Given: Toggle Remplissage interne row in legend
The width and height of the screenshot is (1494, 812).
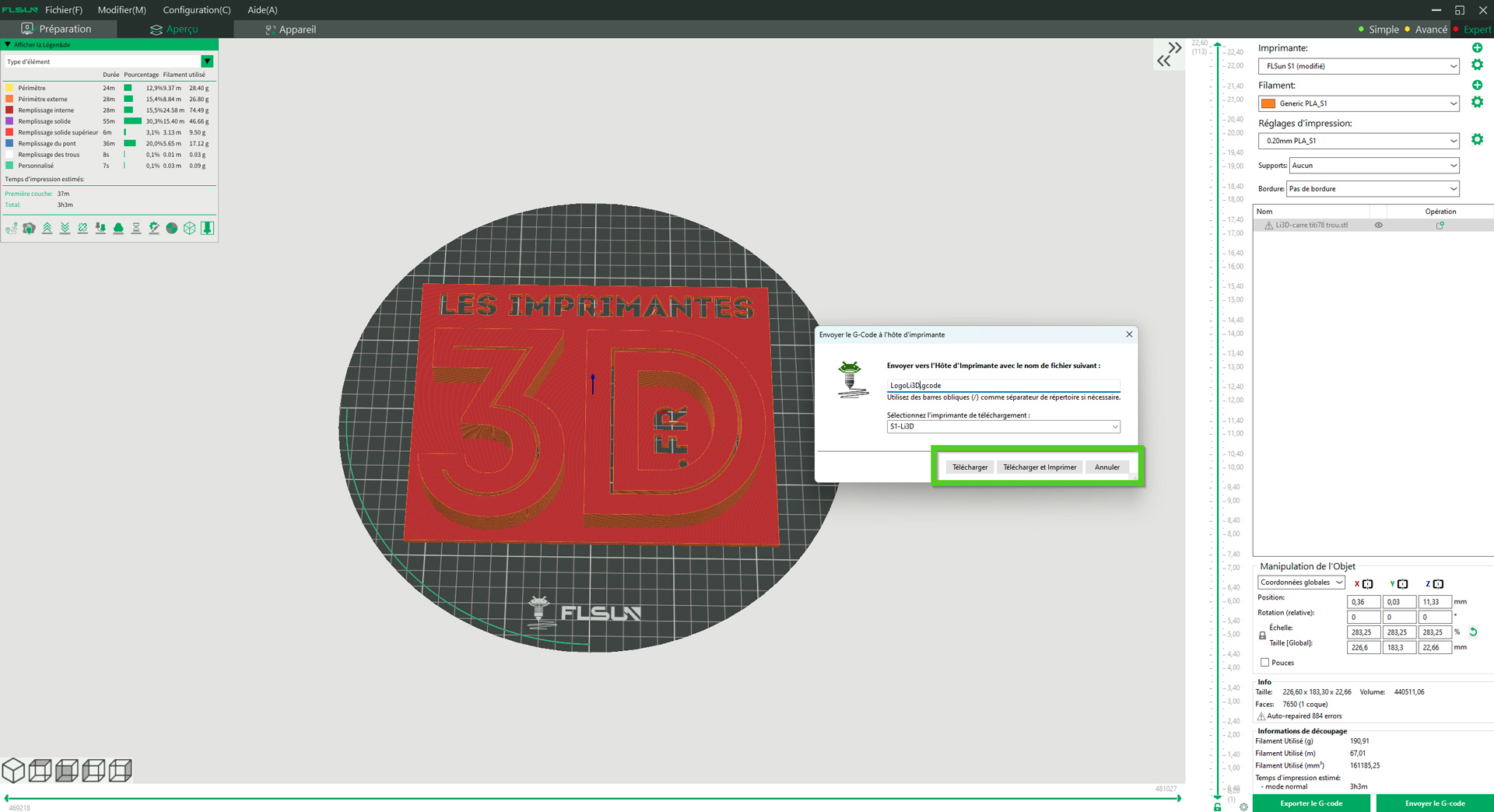Looking at the screenshot, I should [x=107, y=110].
